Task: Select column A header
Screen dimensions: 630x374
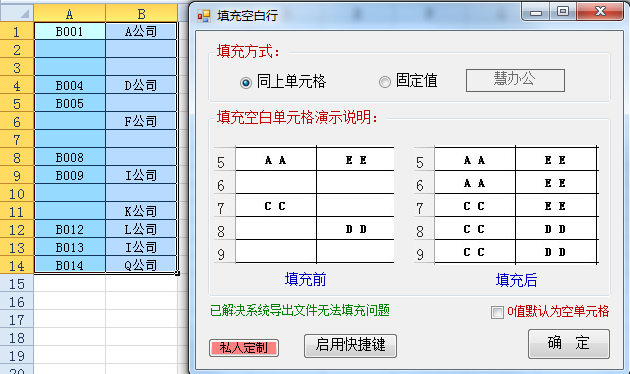Action: 70,14
